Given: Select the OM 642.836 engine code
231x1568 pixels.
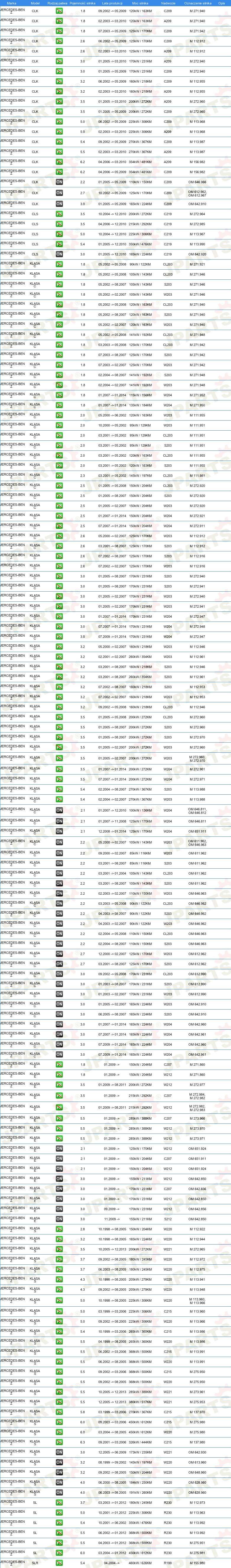Looking at the screenshot, I should point(198,1189).
